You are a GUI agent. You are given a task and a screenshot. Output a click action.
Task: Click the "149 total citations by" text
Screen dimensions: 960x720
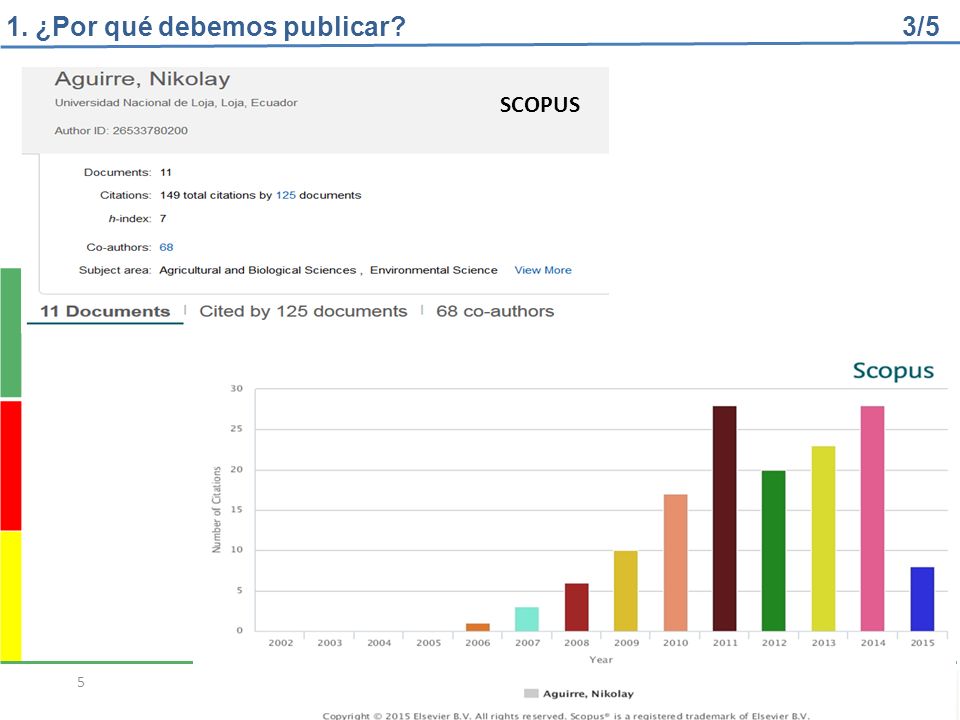tap(216, 195)
